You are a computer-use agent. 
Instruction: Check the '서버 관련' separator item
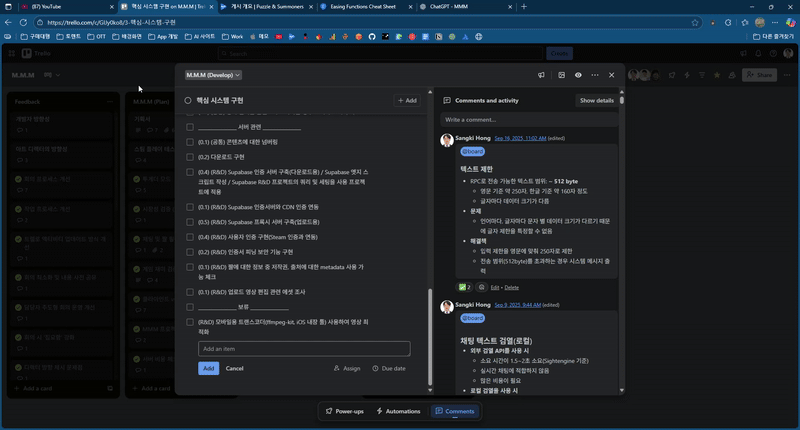coord(190,127)
